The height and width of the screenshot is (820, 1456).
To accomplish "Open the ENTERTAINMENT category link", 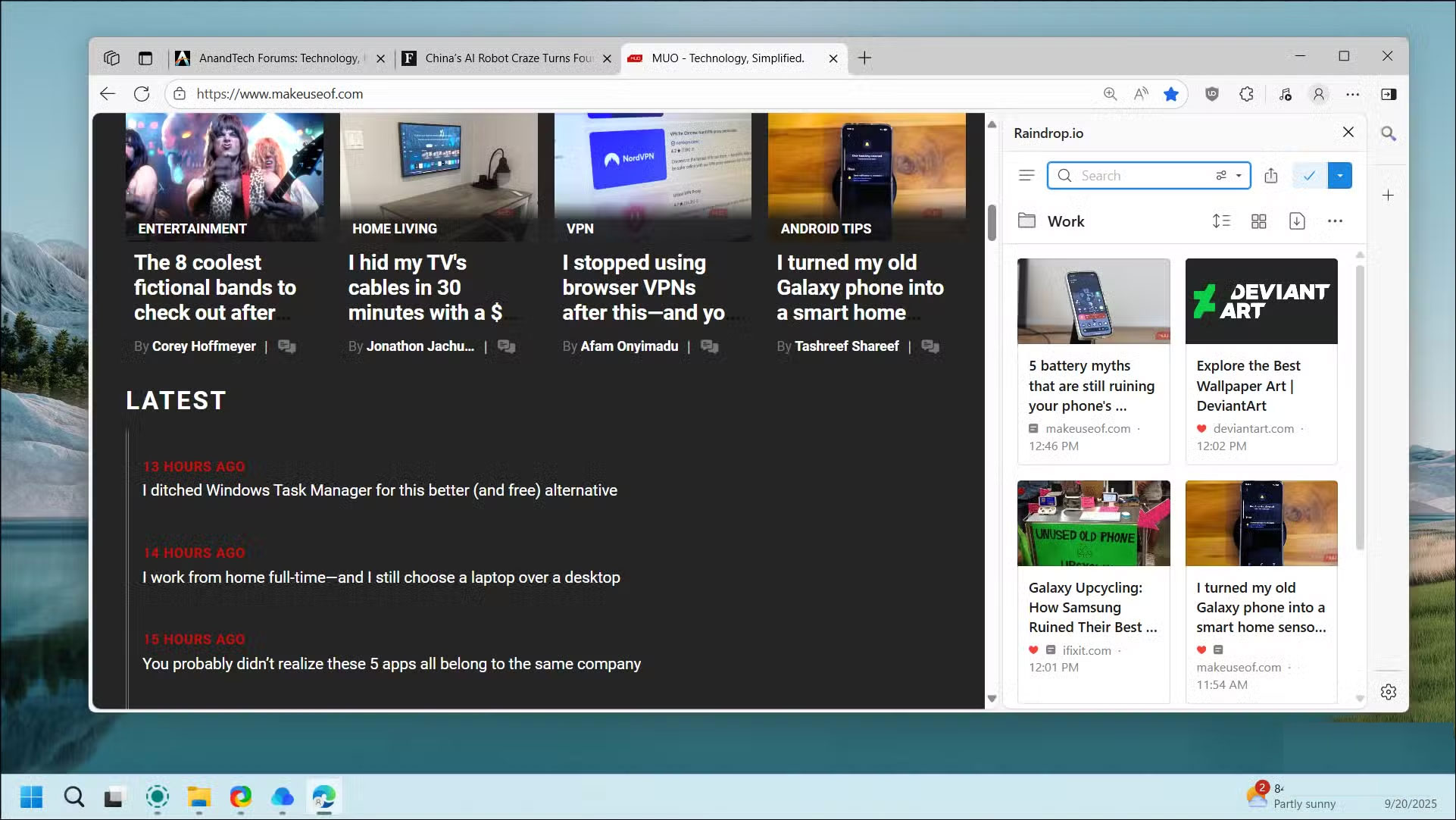I will (x=192, y=228).
